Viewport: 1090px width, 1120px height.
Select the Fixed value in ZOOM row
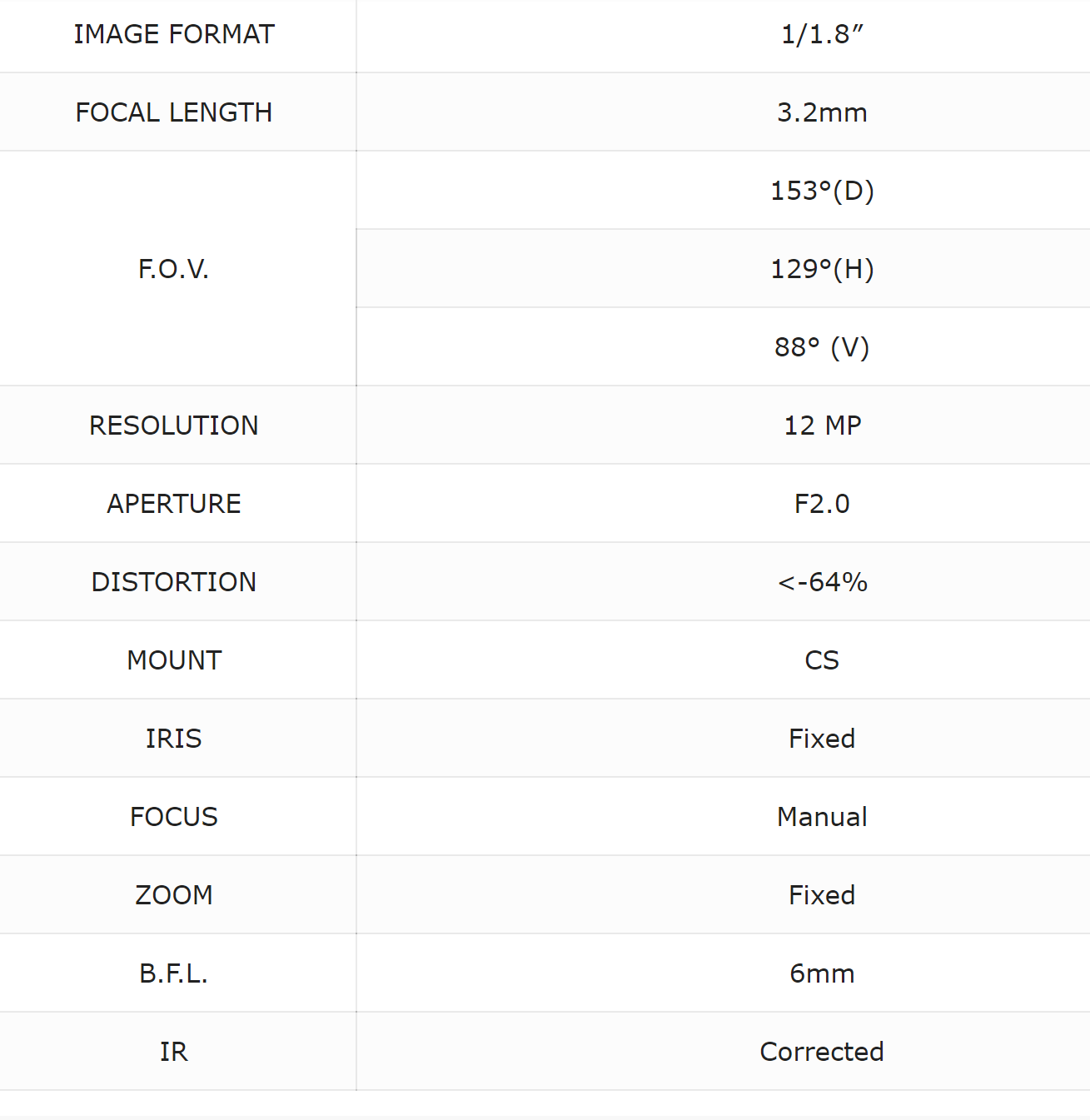[822, 895]
